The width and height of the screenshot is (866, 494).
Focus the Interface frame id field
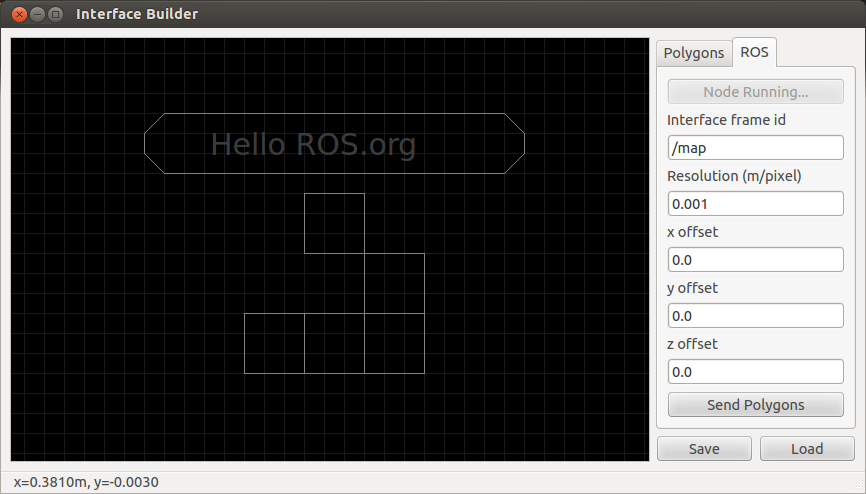tap(755, 148)
